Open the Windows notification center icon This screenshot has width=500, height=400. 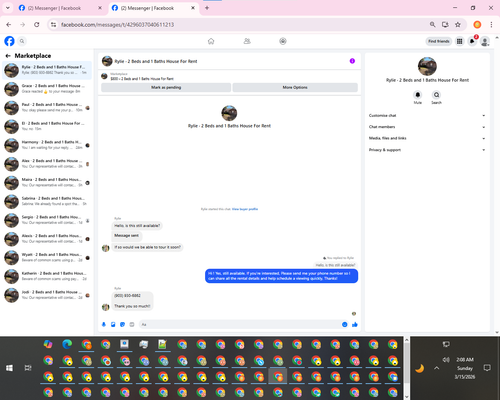pyautogui.click(x=487, y=368)
